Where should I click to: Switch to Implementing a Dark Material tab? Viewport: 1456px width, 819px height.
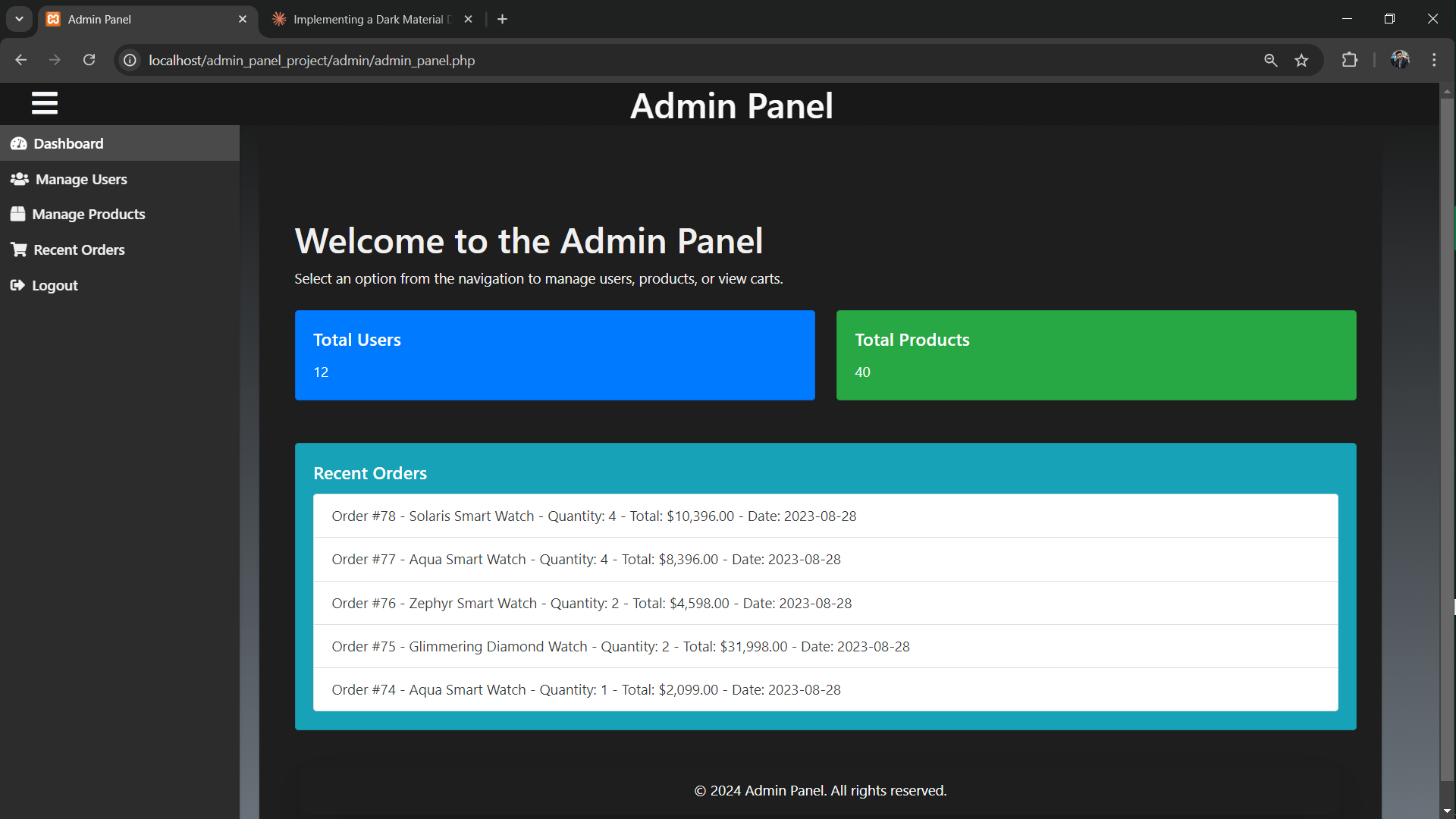pos(369,19)
